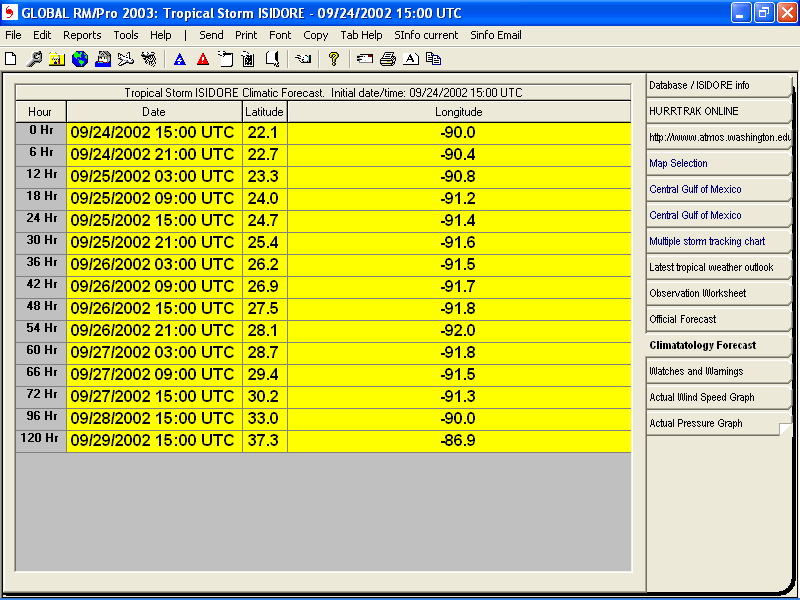
Task: Click the globe map icon
Action: (80, 59)
